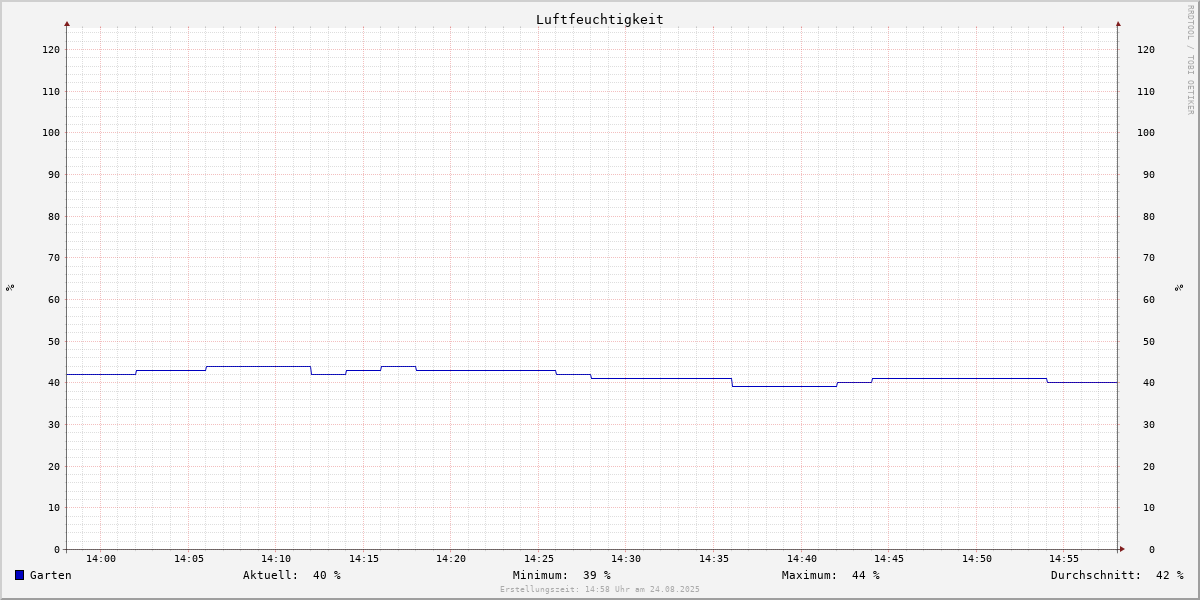Click the 14:30 time axis label

(626, 559)
